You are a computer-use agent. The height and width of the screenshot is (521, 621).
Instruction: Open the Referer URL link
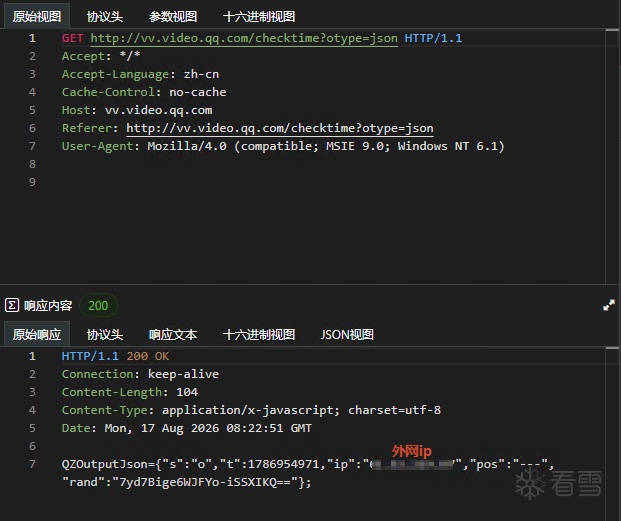tap(280, 128)
